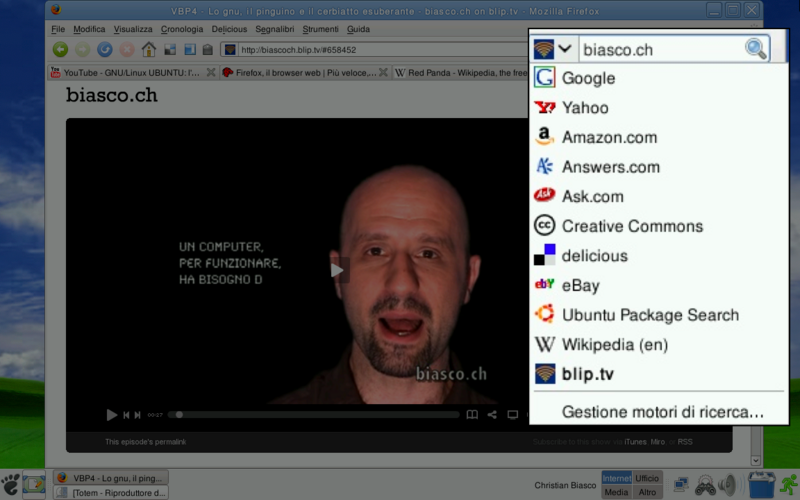Switch to Ufficio workspace
Screen dimensions: 800x500
pyautogui.click(x=647, y=478)
